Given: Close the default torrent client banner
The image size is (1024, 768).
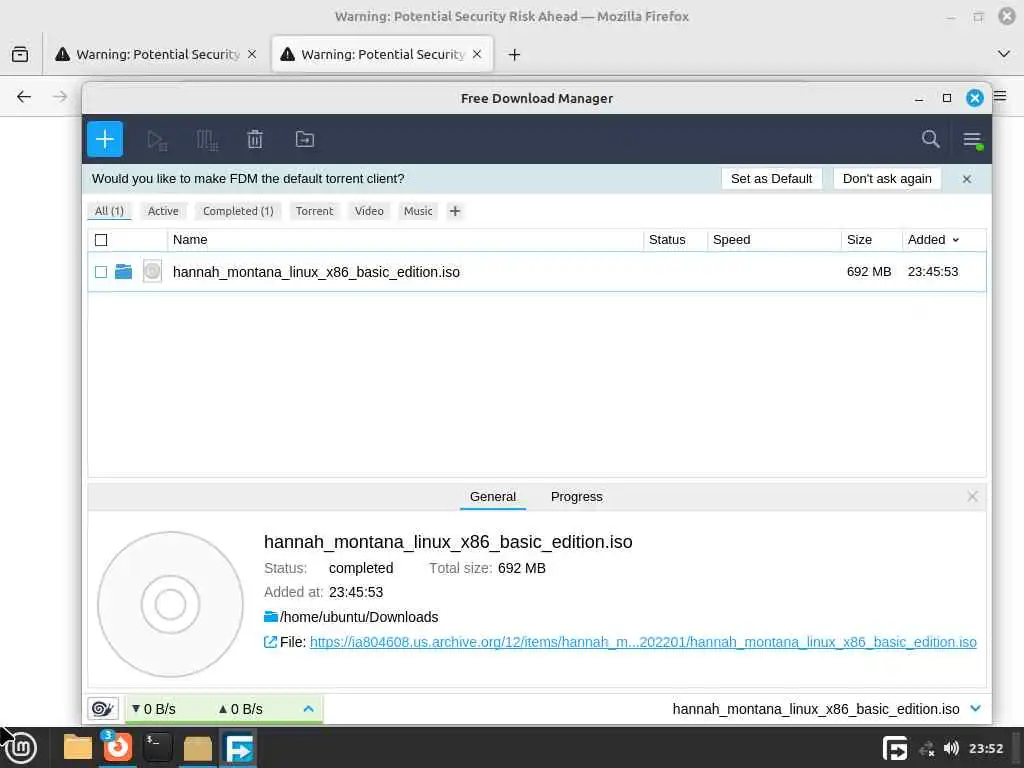Looking at the screenshot, I should point(967,179).
